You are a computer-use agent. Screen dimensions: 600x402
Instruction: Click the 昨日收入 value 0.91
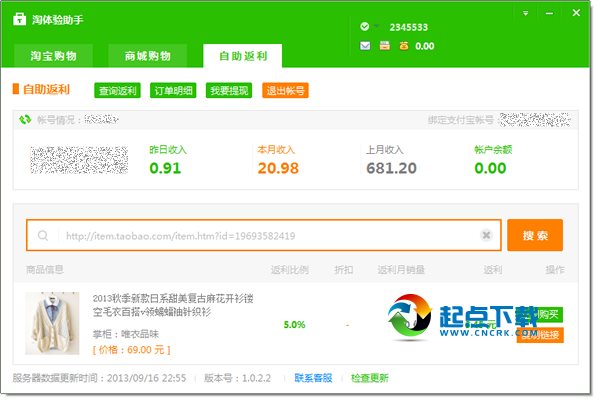coord(165,168)
